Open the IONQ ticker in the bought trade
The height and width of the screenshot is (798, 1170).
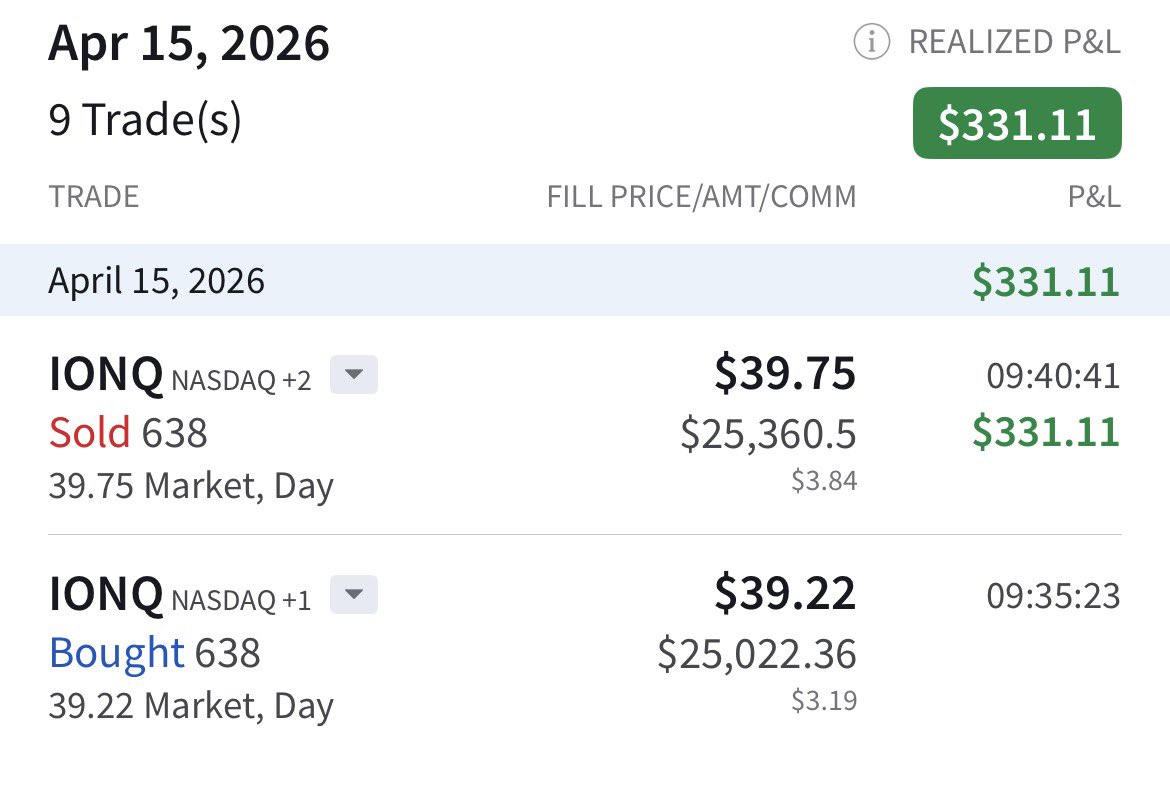(105, 596)
